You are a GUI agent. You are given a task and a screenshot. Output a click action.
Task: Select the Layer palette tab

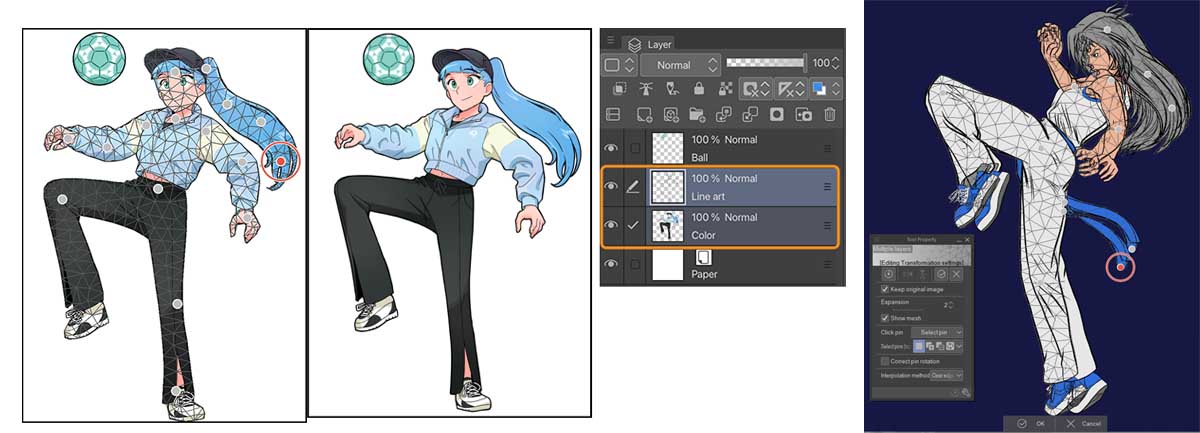(648, 45)
